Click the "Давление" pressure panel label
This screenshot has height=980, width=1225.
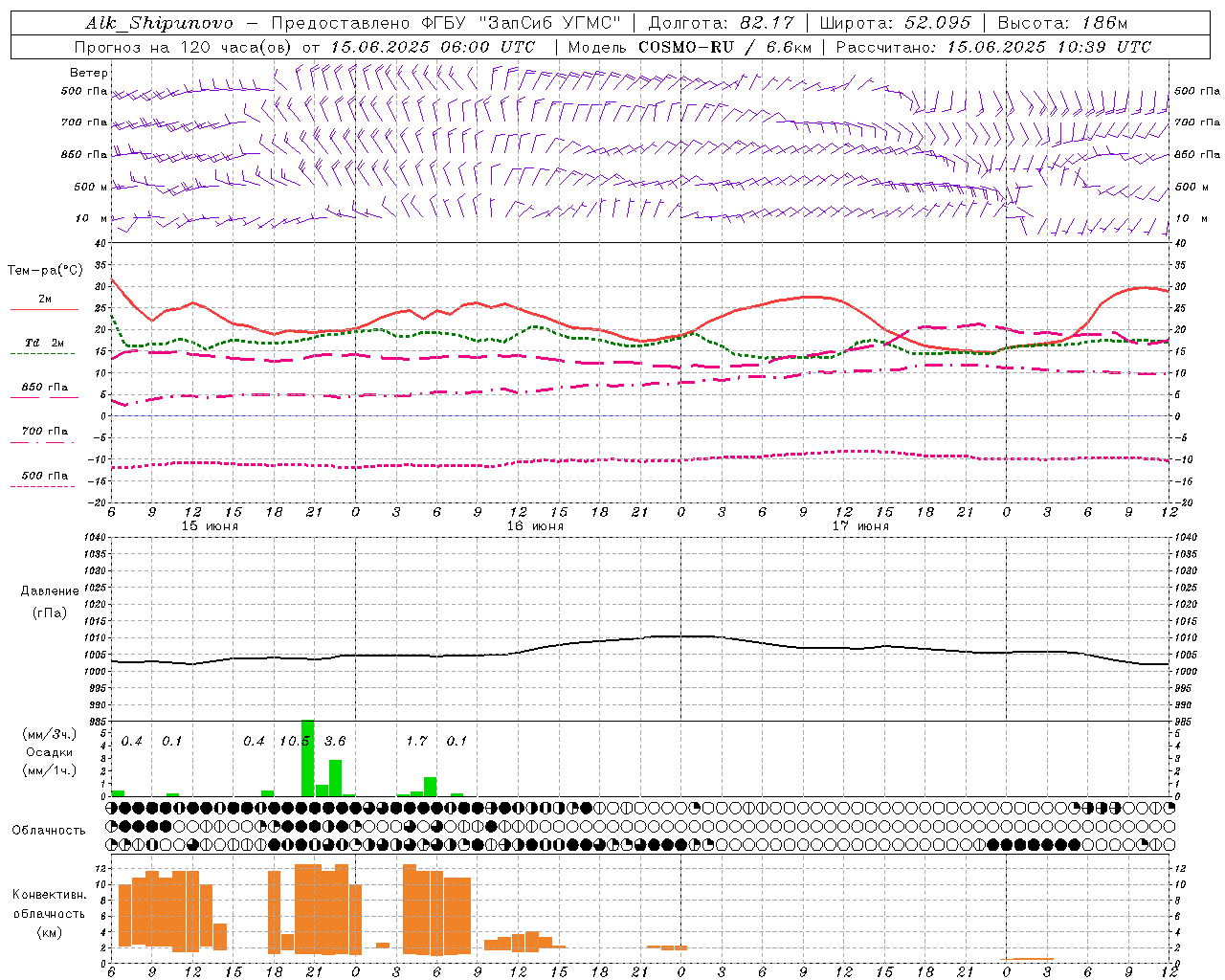(x=50, y=591)
